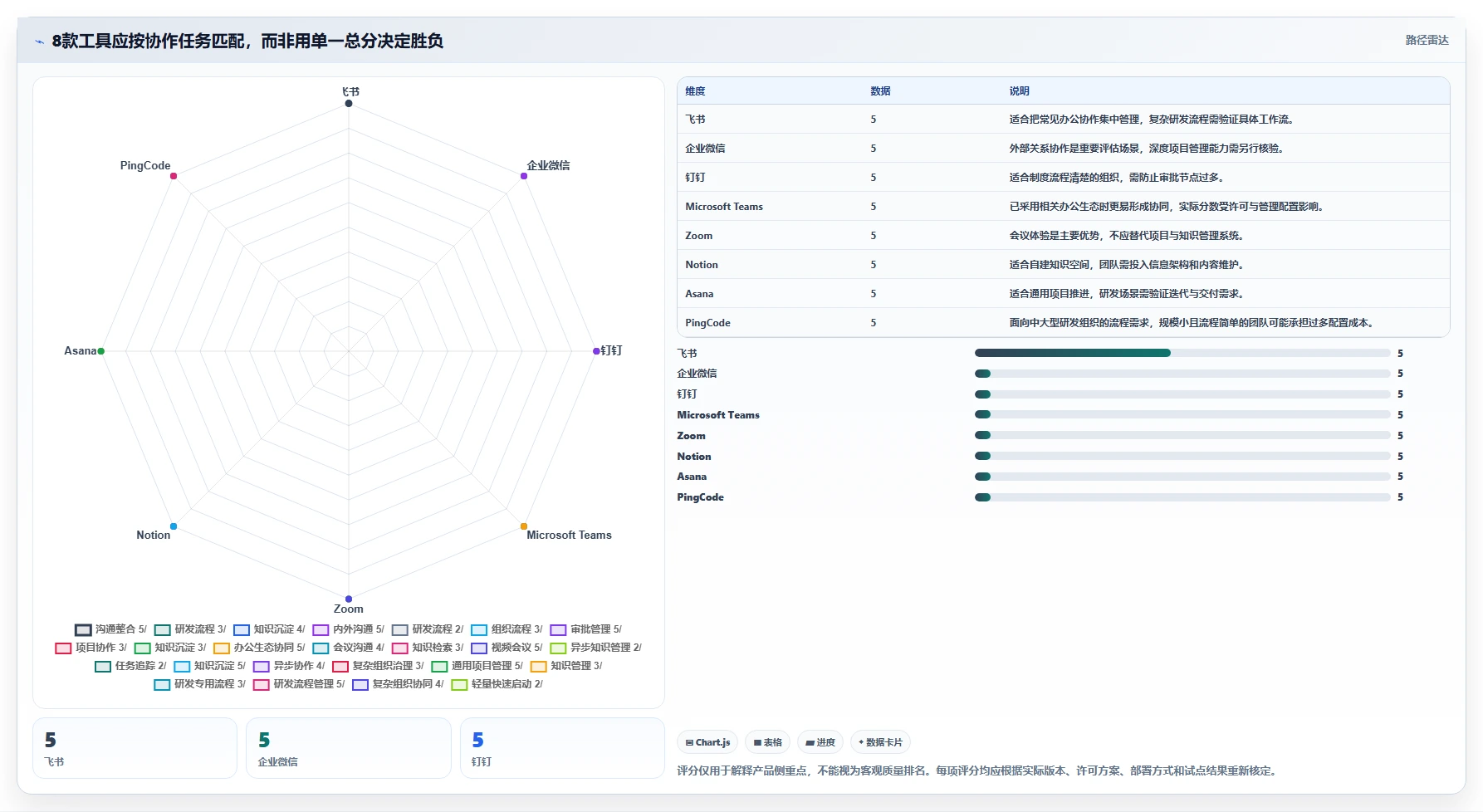Hide the 项目协作 3/ dataset
The image size is (1483, 812).
tap(91, 648)
